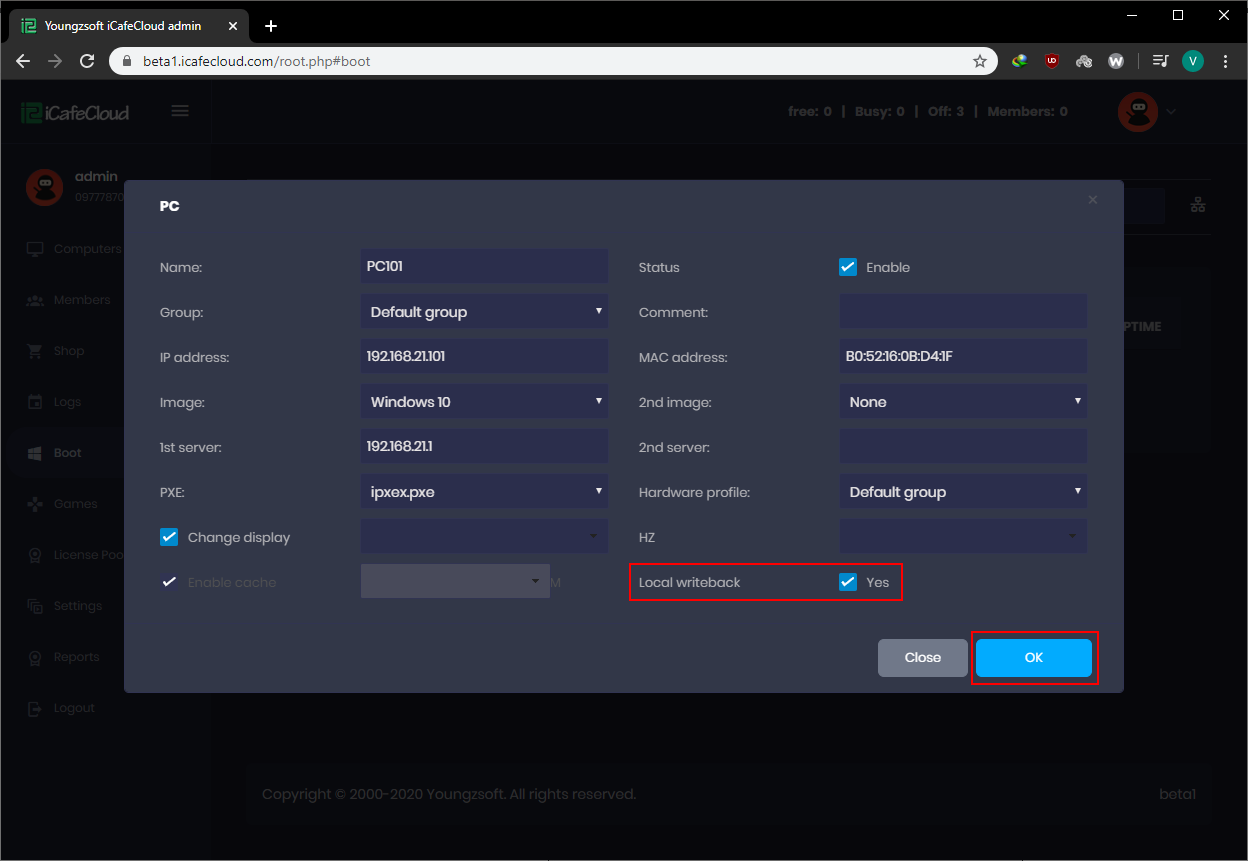Screen dimensions: 1248x861
Task: Open the Reports section icon
Action: pos(35,656)
